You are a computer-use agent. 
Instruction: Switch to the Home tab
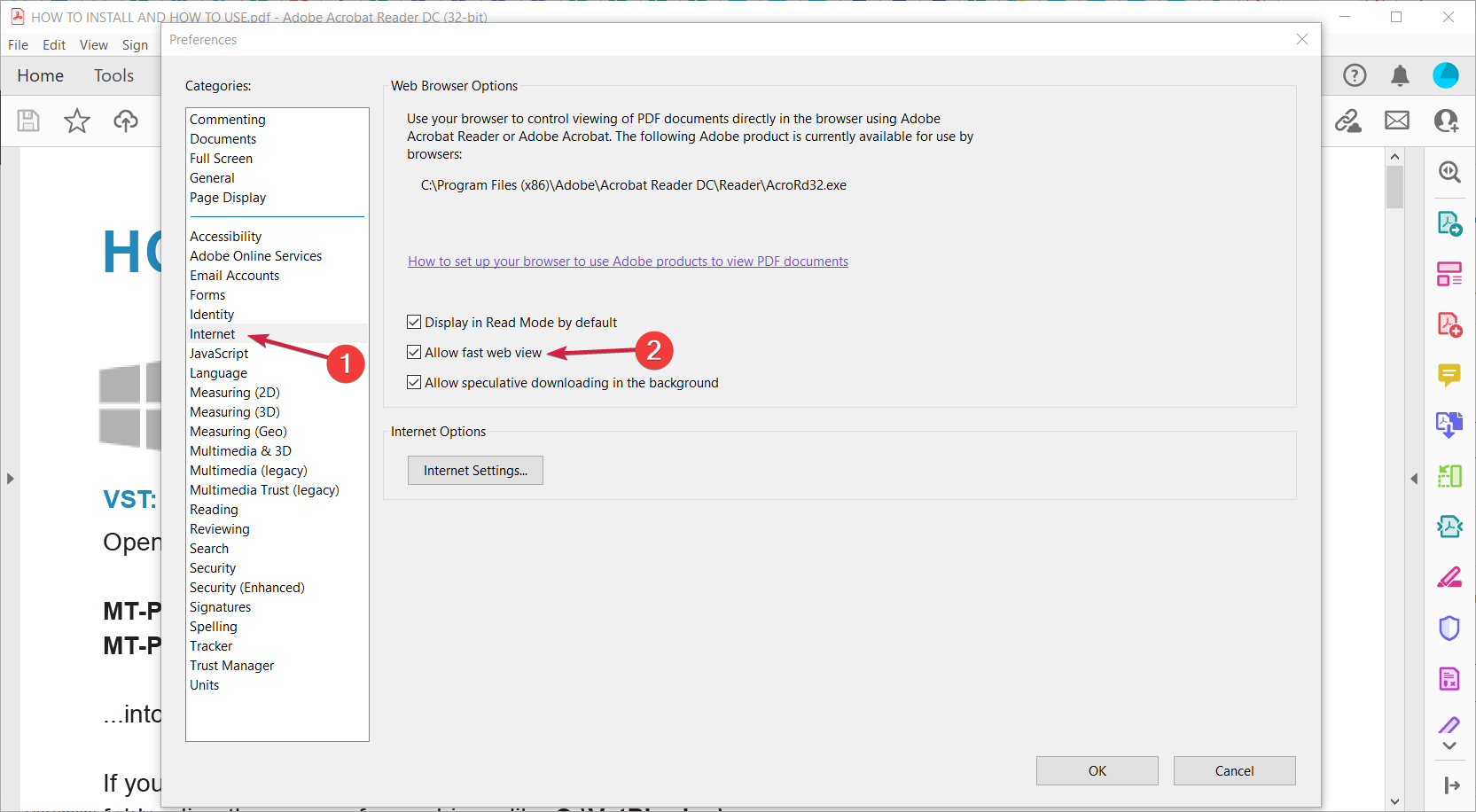[41, 76]
